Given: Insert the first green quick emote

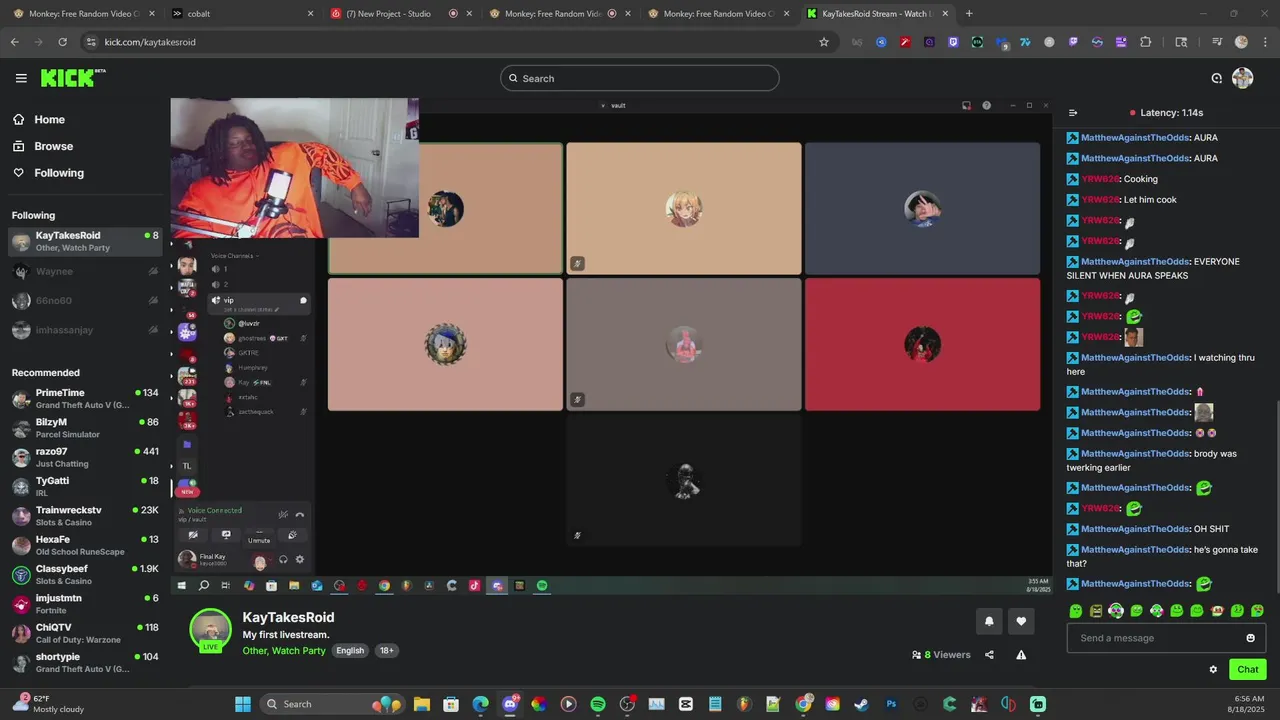Looking at the screenshot, I should click(1076, 611).
